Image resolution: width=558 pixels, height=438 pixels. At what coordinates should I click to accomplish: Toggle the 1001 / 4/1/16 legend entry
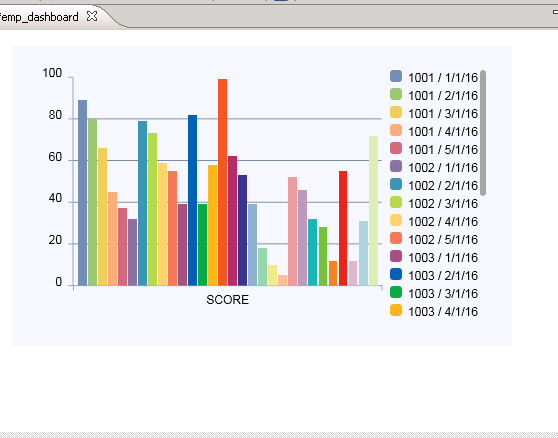[x=434, y=132]
